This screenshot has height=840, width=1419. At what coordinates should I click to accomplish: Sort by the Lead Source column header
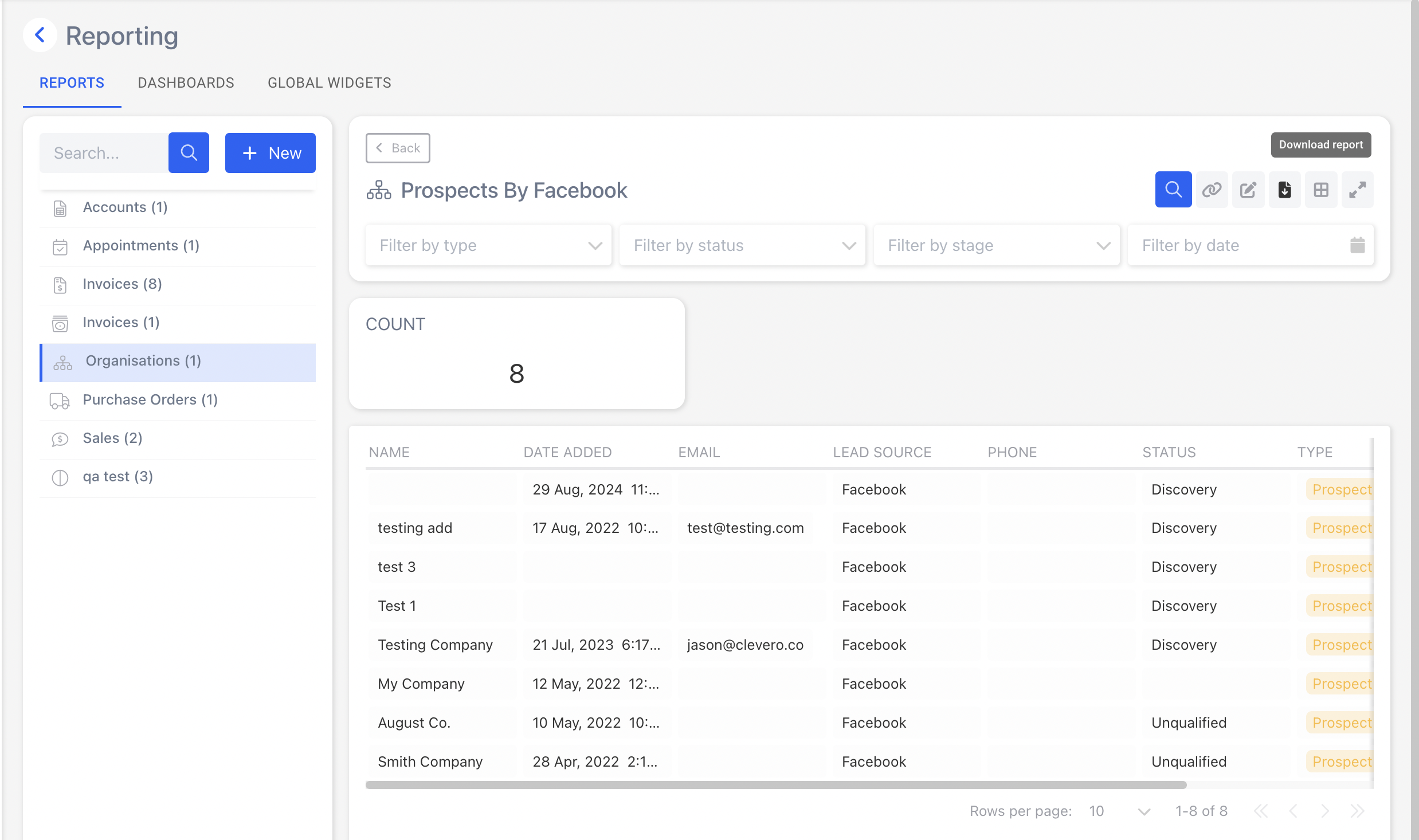[x=882, y=452]
